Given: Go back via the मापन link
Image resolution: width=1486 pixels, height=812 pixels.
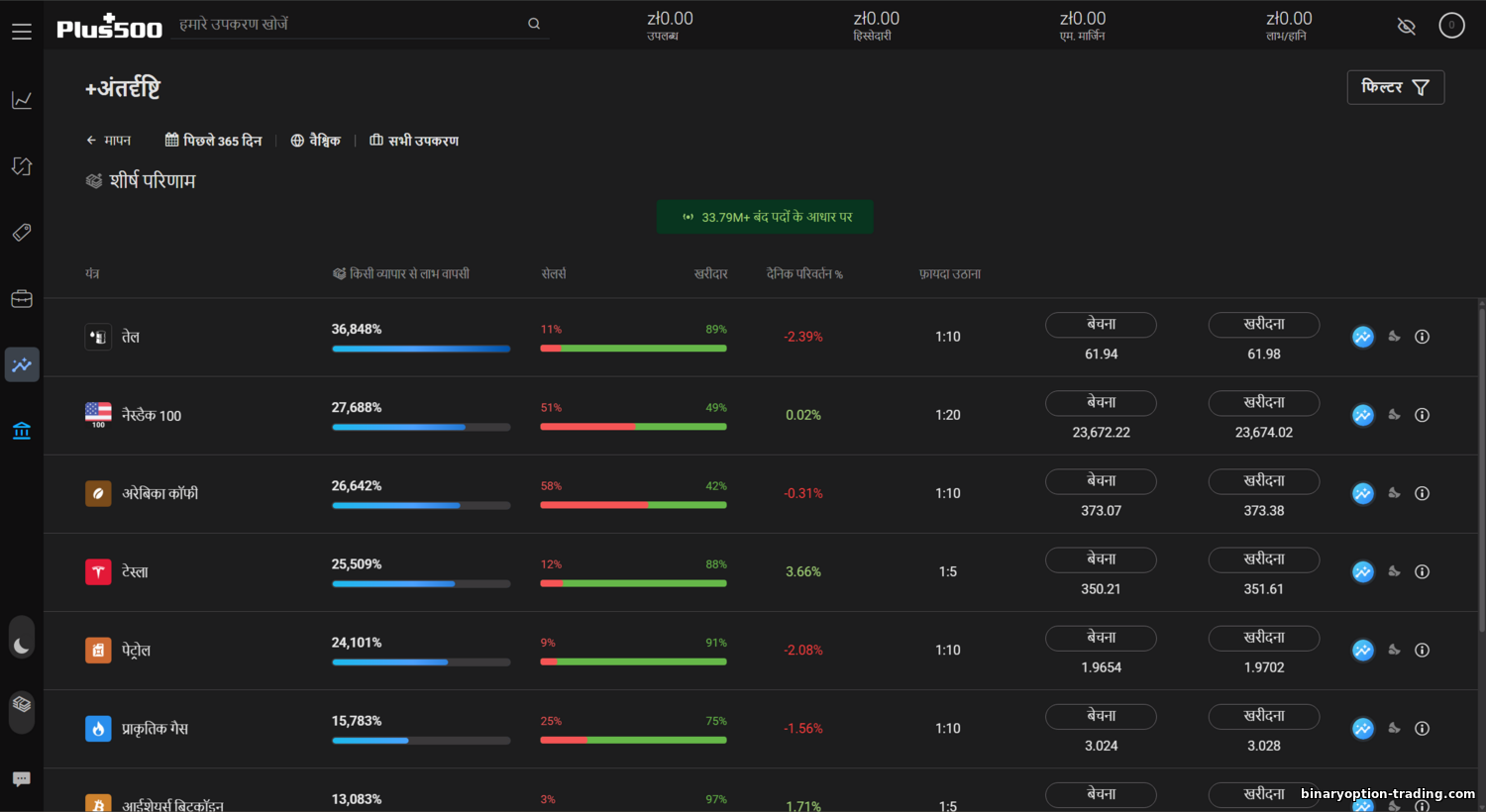Looking at the screenshot, I should point(108,141).
